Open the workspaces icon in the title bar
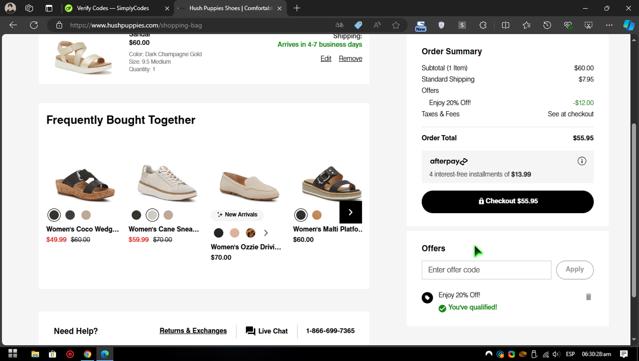Image resolution: width=639 pixels, height=361 pixels. pyautogui.click(x=29, y=8)
